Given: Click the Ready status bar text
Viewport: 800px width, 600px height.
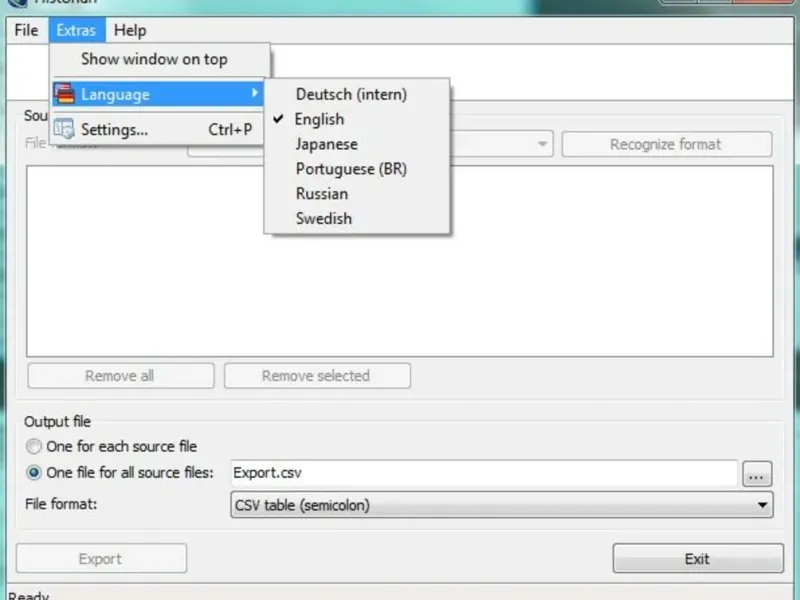Looking at the screenshot, I should pyautogui.click(x=29, y=595).
